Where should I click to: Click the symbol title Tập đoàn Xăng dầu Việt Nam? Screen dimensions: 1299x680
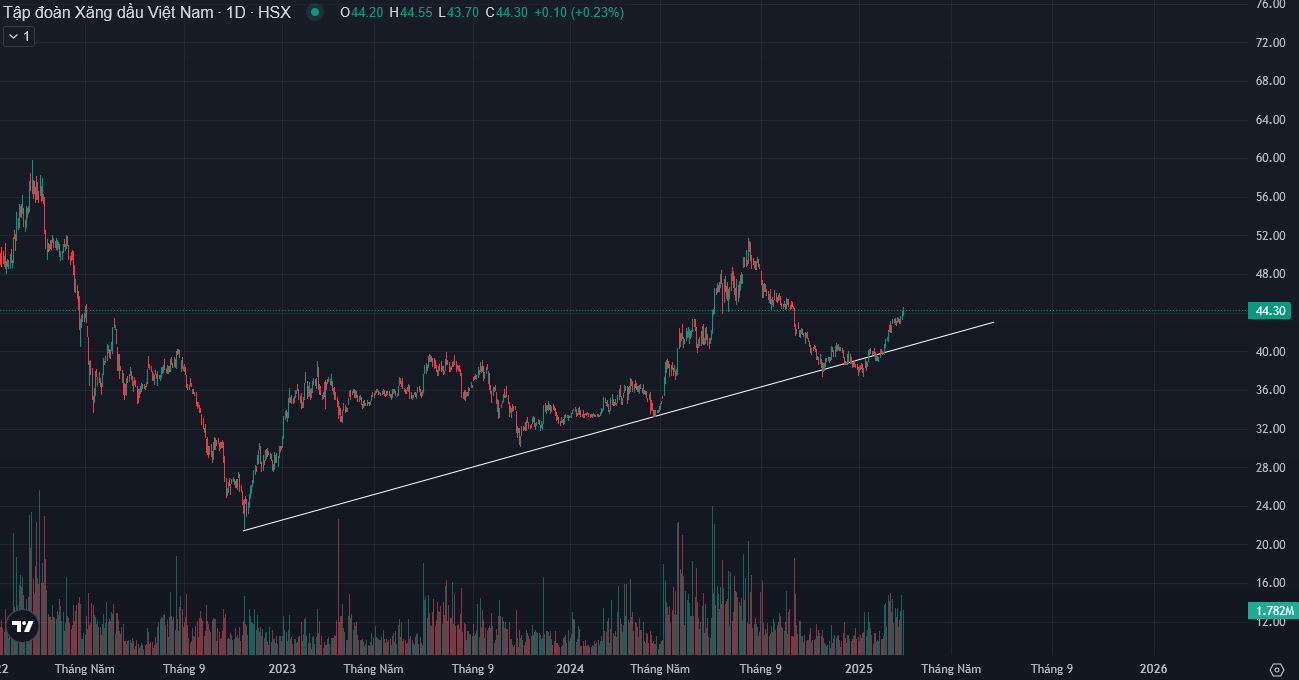coord(106,13)
